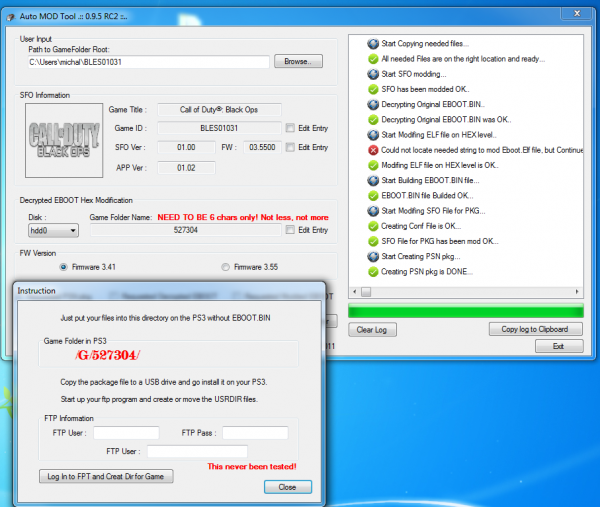Enable Edit Entry checkbox for Game Folder Name

click(290, 230)
